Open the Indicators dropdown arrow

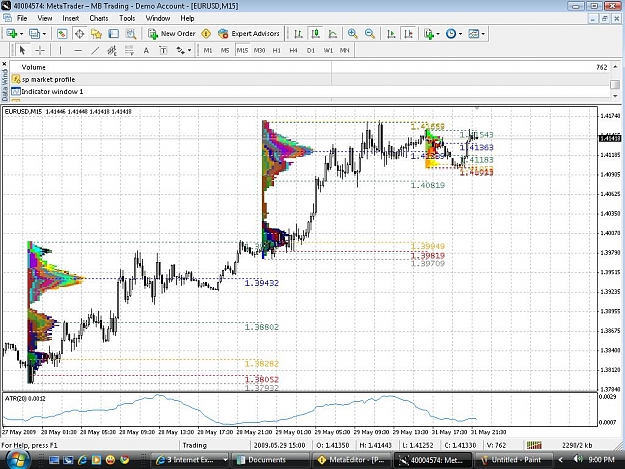pos(438,34)
